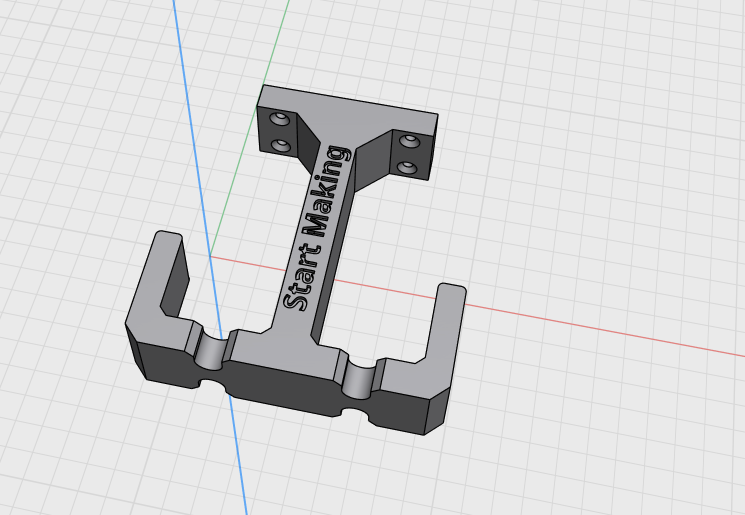Click the origin where the axes meet
The width and height of the screenshot is (745, 515).
click(x=210, y=256)
